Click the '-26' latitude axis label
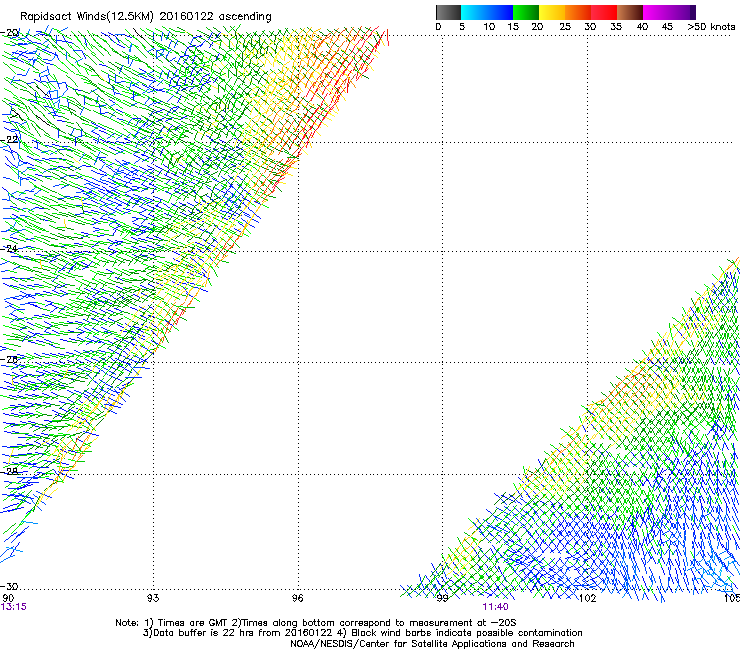 click(x=10, y=360)
